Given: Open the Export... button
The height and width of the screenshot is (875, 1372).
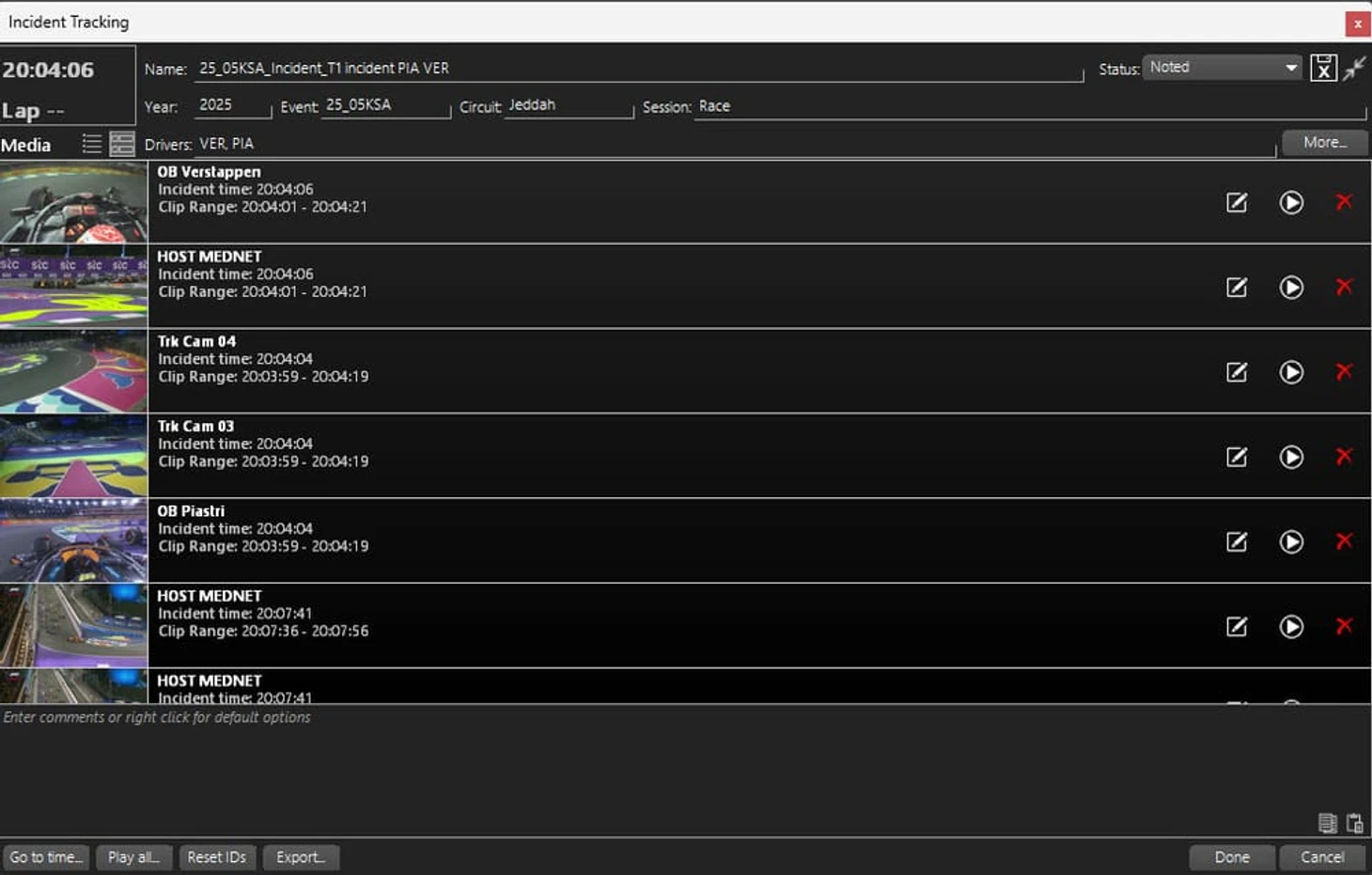Looking at the screenshot, I should [x=301, y=857].
